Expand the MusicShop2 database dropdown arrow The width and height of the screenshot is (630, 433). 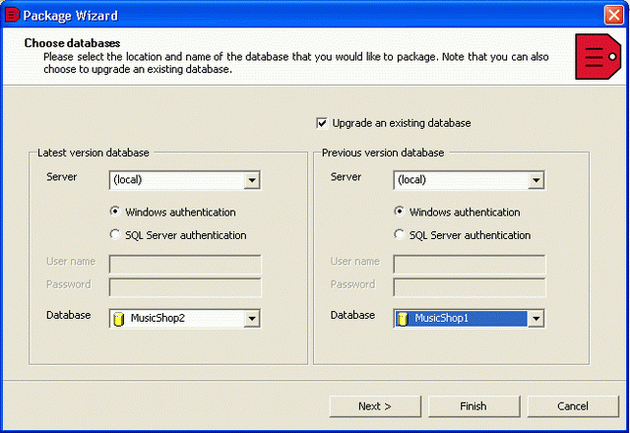tap(252, 319)
